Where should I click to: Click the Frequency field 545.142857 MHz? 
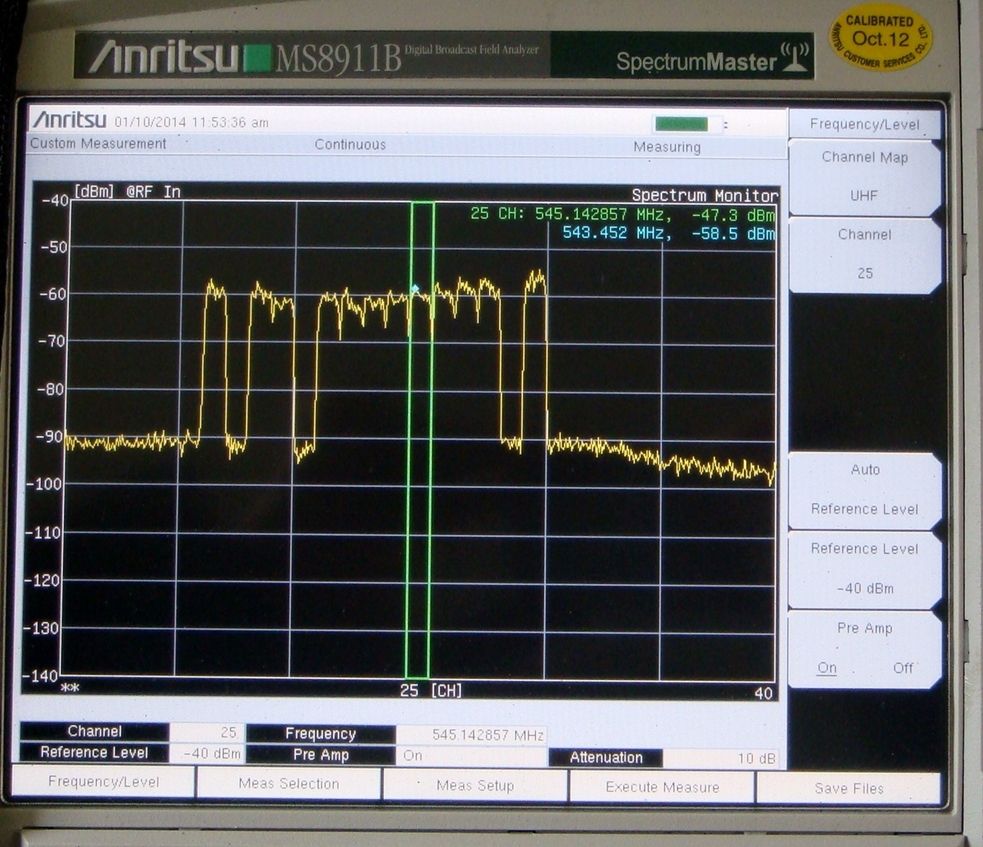471,735
